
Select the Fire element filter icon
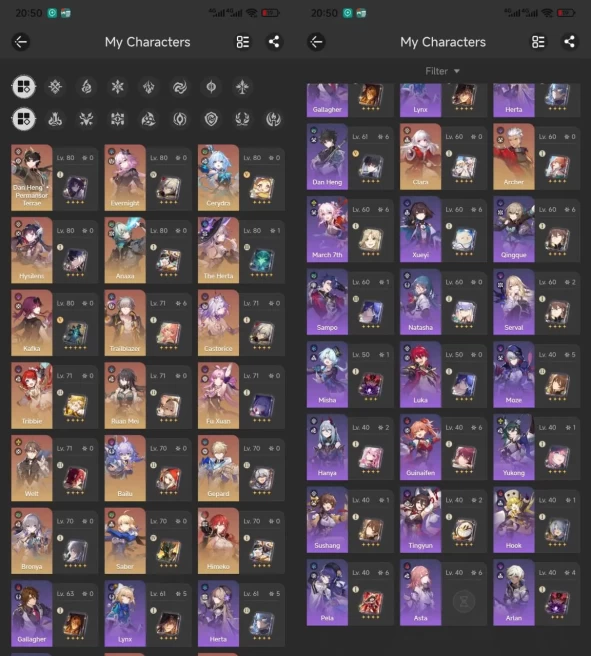tap(86, 87)
